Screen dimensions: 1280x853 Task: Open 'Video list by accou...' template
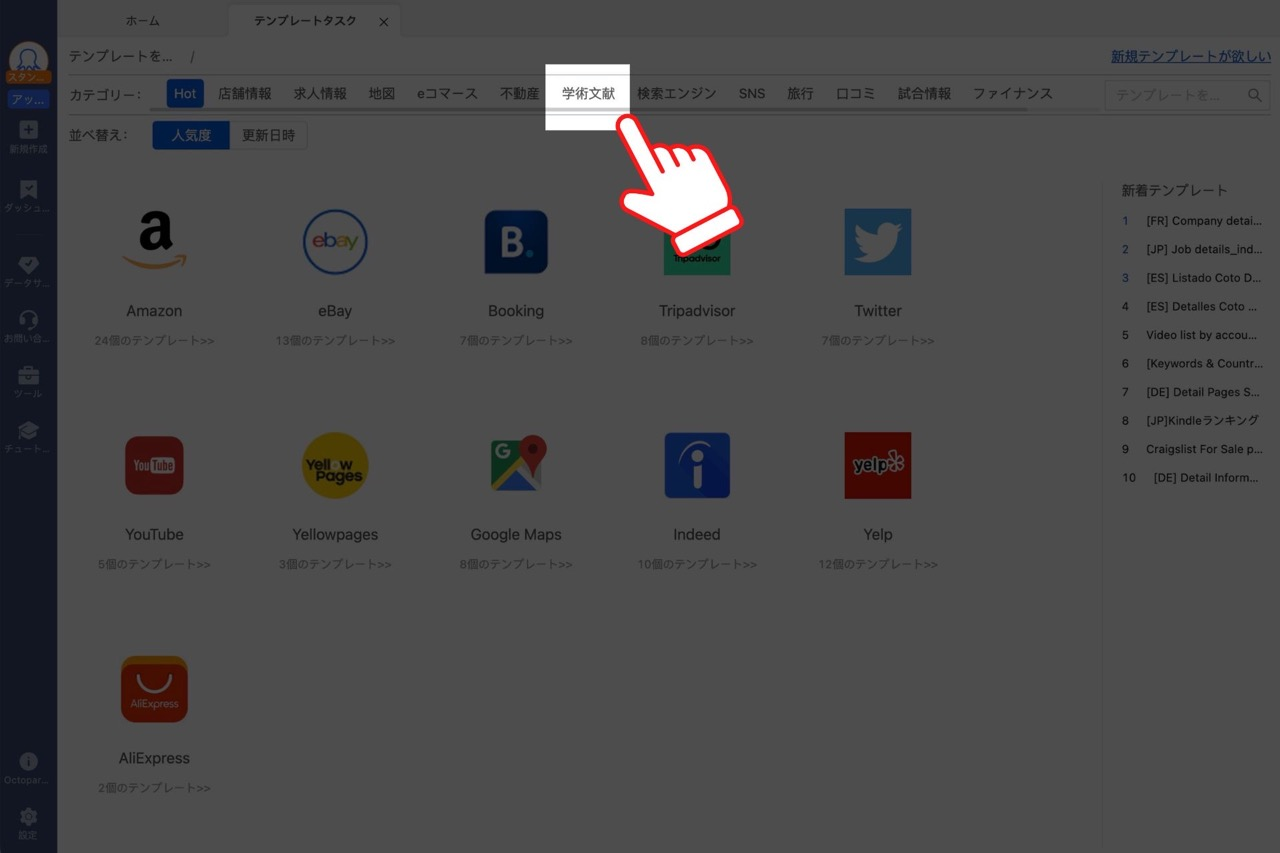point(1204,335)
